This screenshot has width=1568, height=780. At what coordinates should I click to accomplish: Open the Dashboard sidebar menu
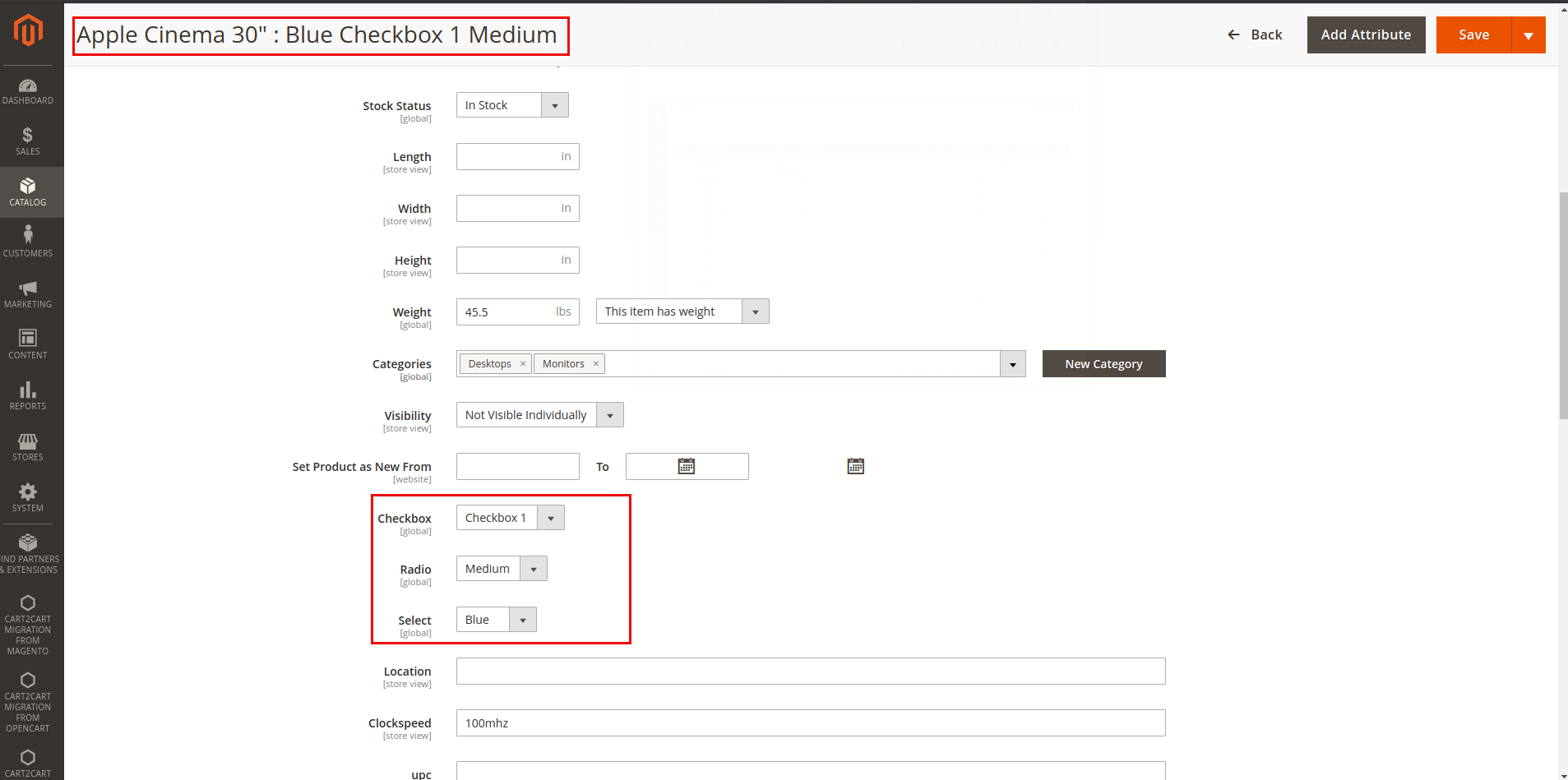(28, 91)
